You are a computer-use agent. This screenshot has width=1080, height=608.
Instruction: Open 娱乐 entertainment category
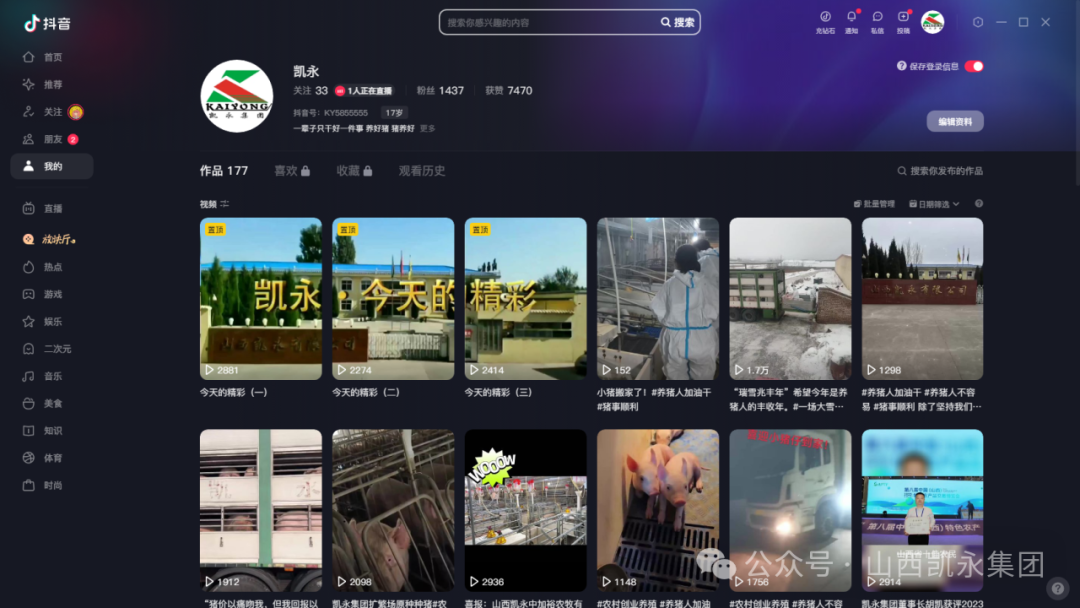coord(43,322)
